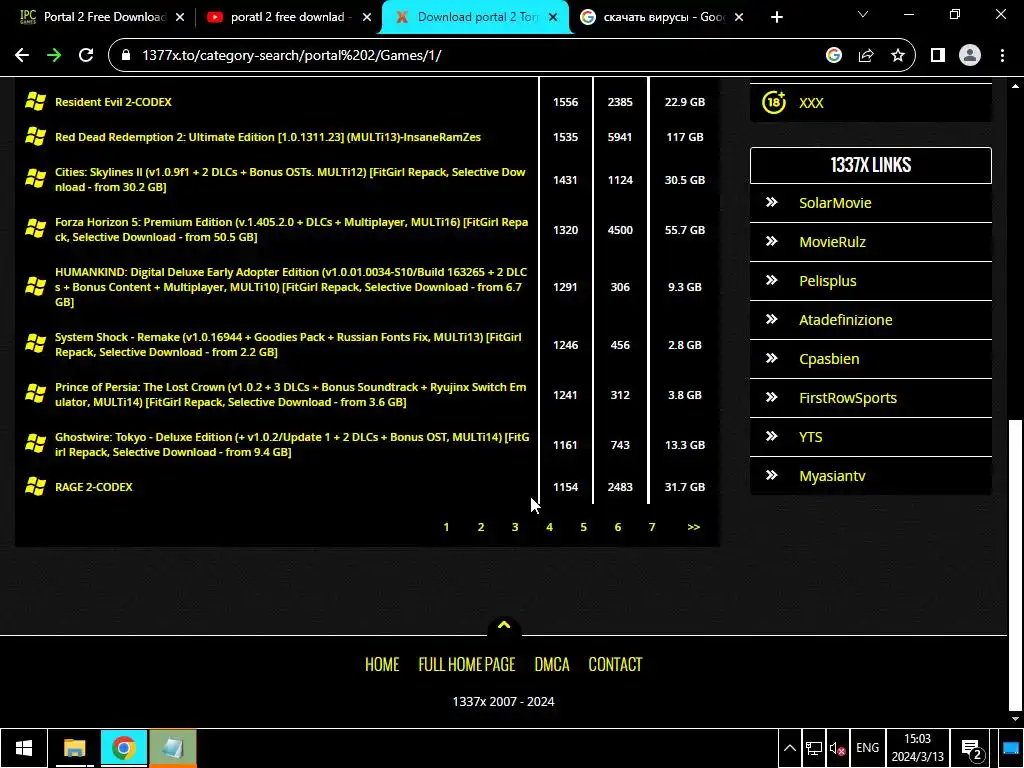Open the Windows Start menu
The image size is (1024, 768).
click(x=24, y=748)
